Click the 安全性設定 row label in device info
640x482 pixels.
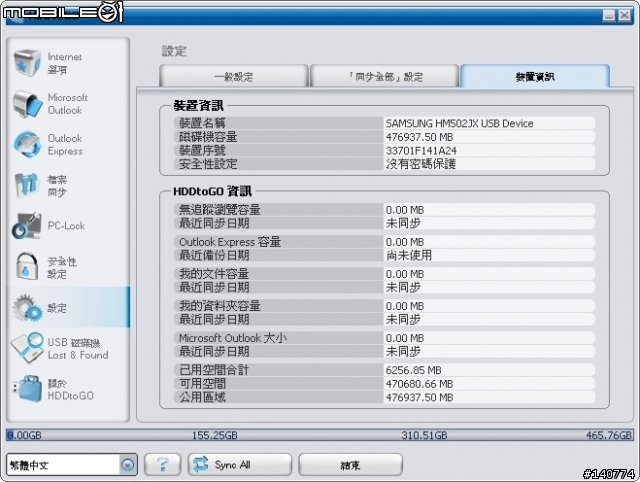208,164
